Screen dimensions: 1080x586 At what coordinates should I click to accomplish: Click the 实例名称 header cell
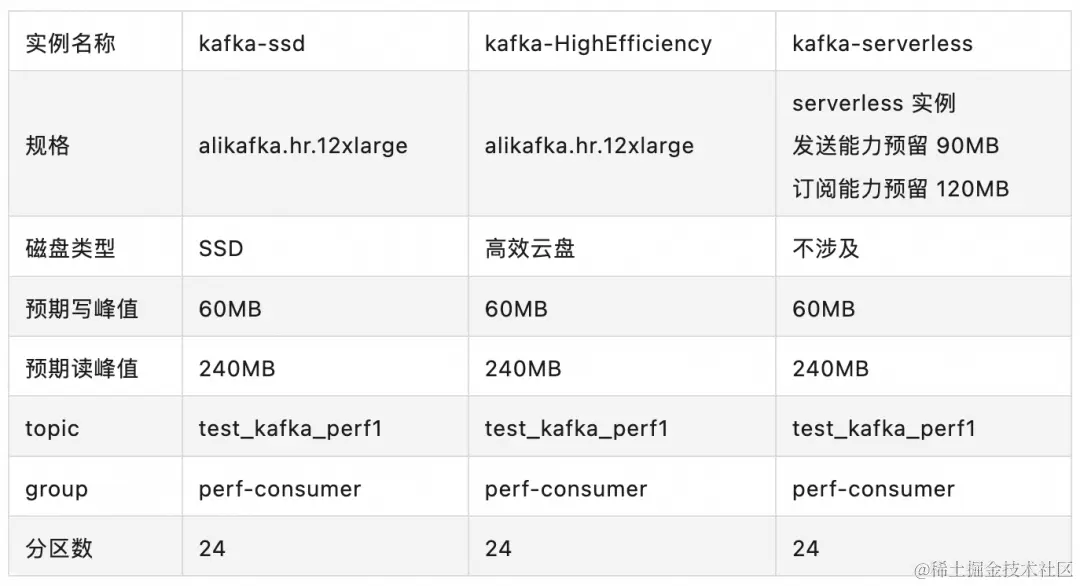(70, 43)
